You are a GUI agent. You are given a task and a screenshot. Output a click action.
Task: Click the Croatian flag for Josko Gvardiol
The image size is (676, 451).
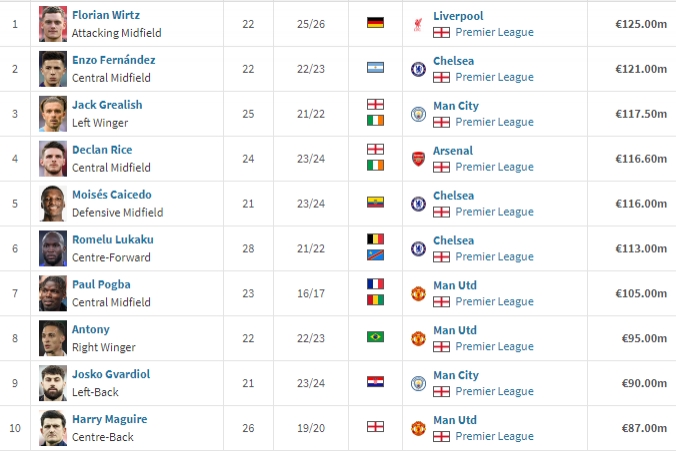[x=376, y=382]
